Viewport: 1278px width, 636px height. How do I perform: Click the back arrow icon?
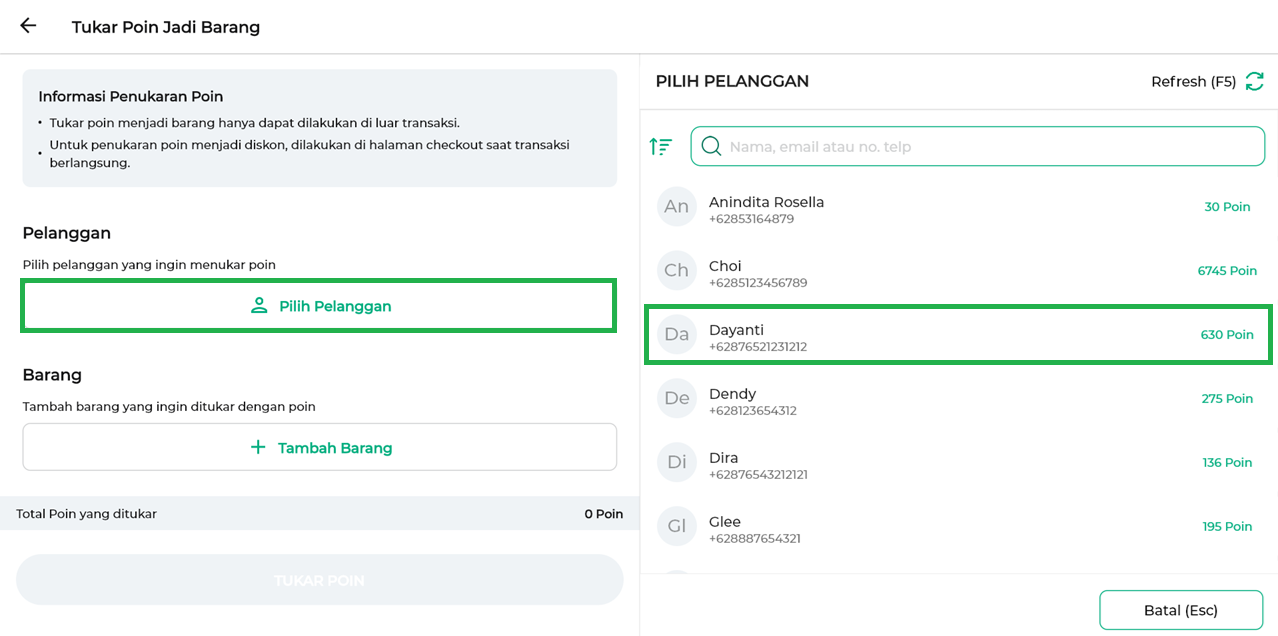coord(28,26)
